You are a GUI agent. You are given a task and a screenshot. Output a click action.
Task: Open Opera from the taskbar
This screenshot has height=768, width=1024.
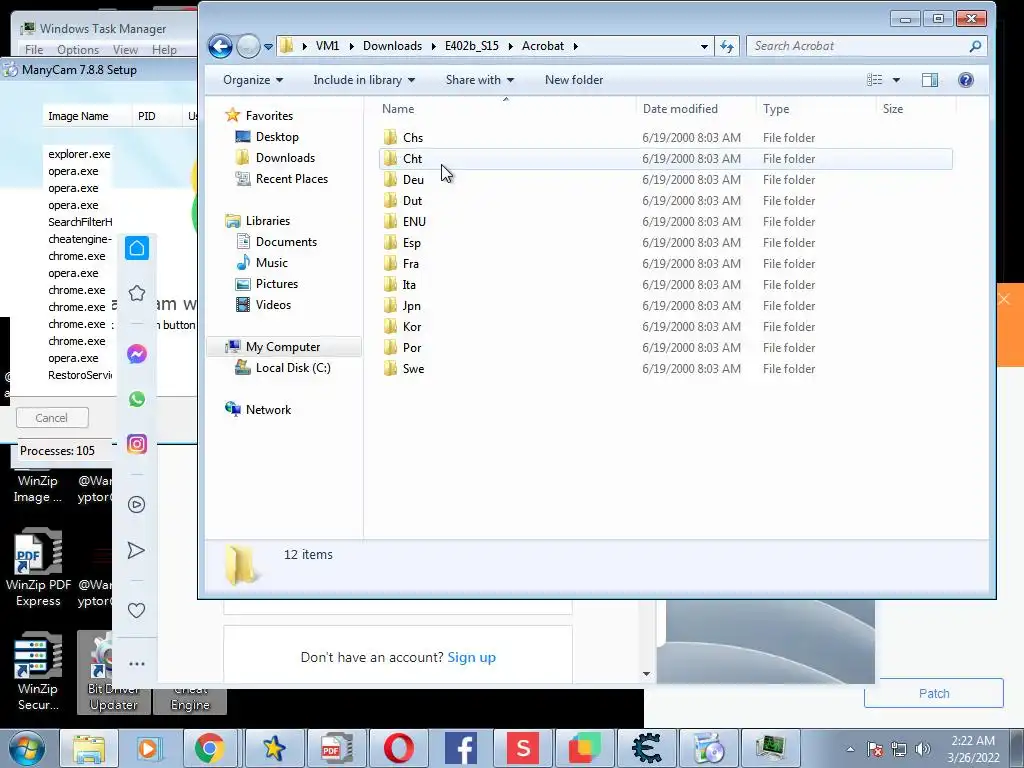tap(398, 748)
